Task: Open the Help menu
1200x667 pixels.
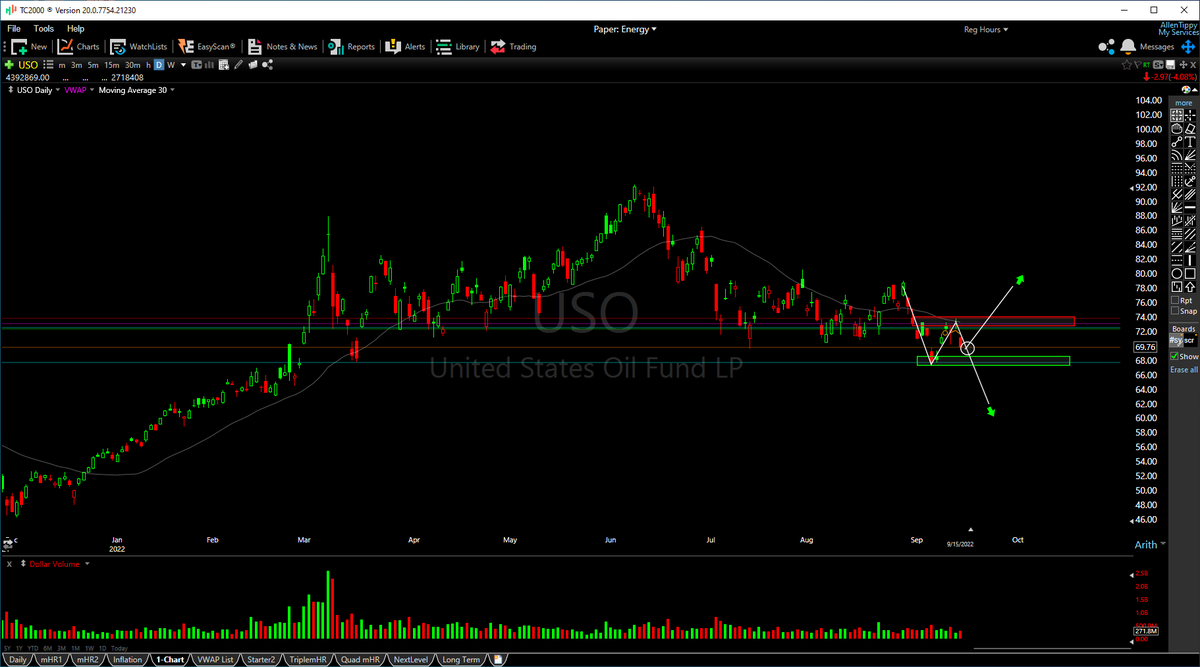Action: pos(76,29)
